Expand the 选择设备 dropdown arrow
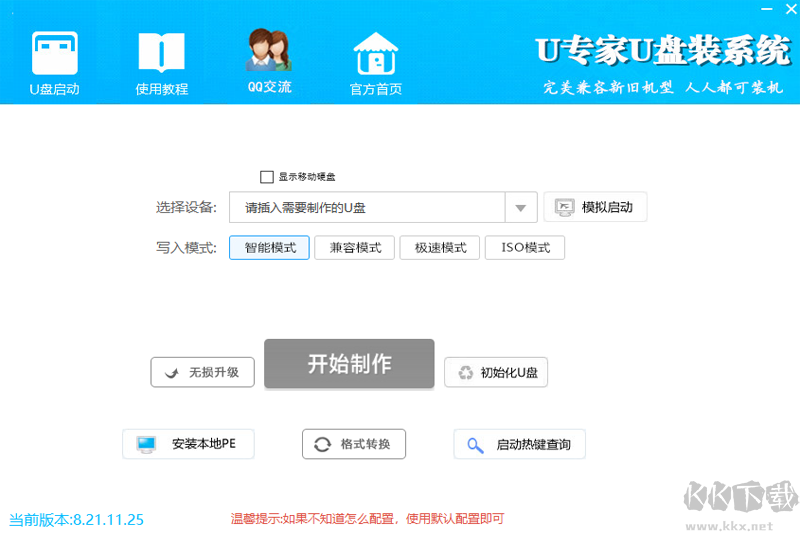The image size is (800, 533). pyautogui.click(x=520, y=208)
